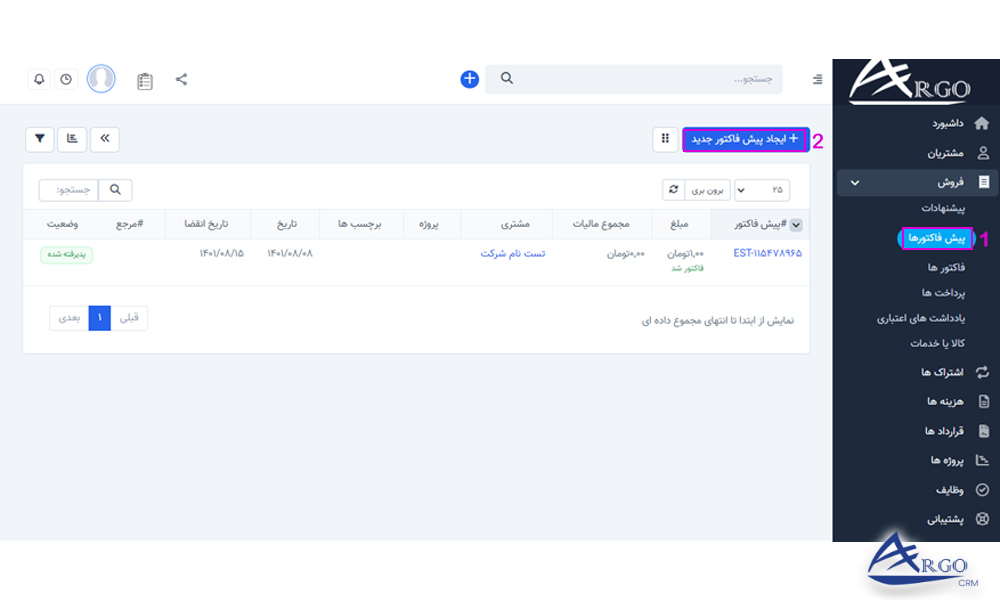Image resolution: width=1000 pixels, height=600 pixels.
Task: Open the timesheet clock icon
Action: (x=66, y=78)
